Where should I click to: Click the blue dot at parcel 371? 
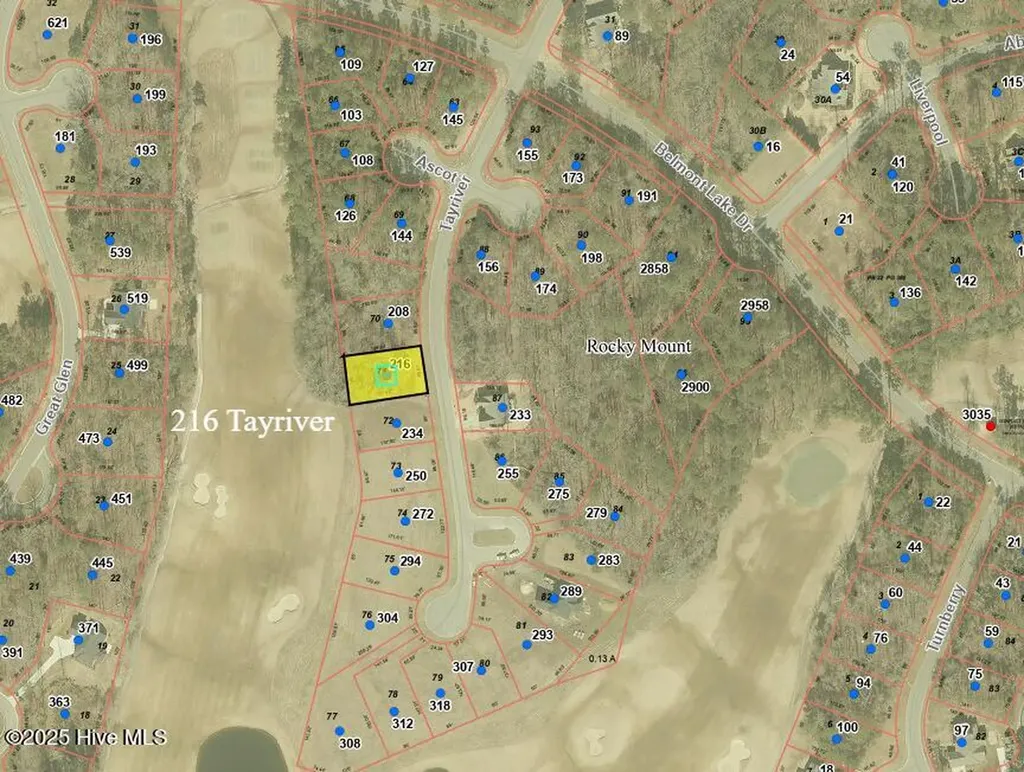tap(78, 639)
